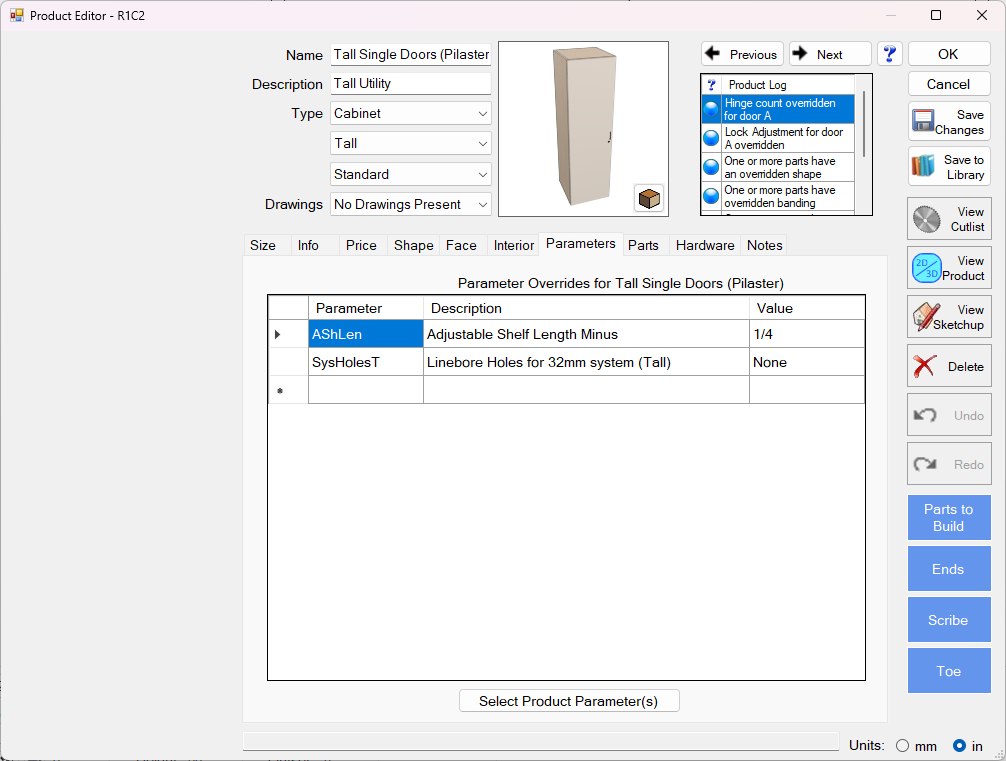
Task: Save Changes using the floppy disk icon
Action: point(948,122)
